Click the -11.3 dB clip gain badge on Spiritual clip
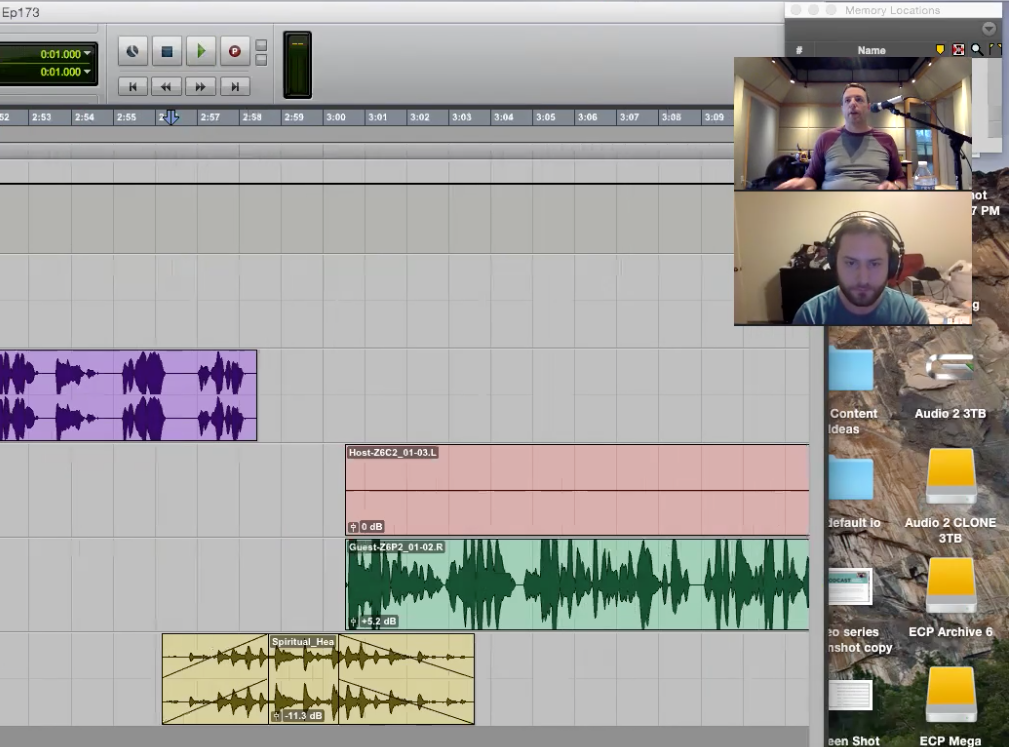This screenshot has width=1009, height=747. (297, 715)
